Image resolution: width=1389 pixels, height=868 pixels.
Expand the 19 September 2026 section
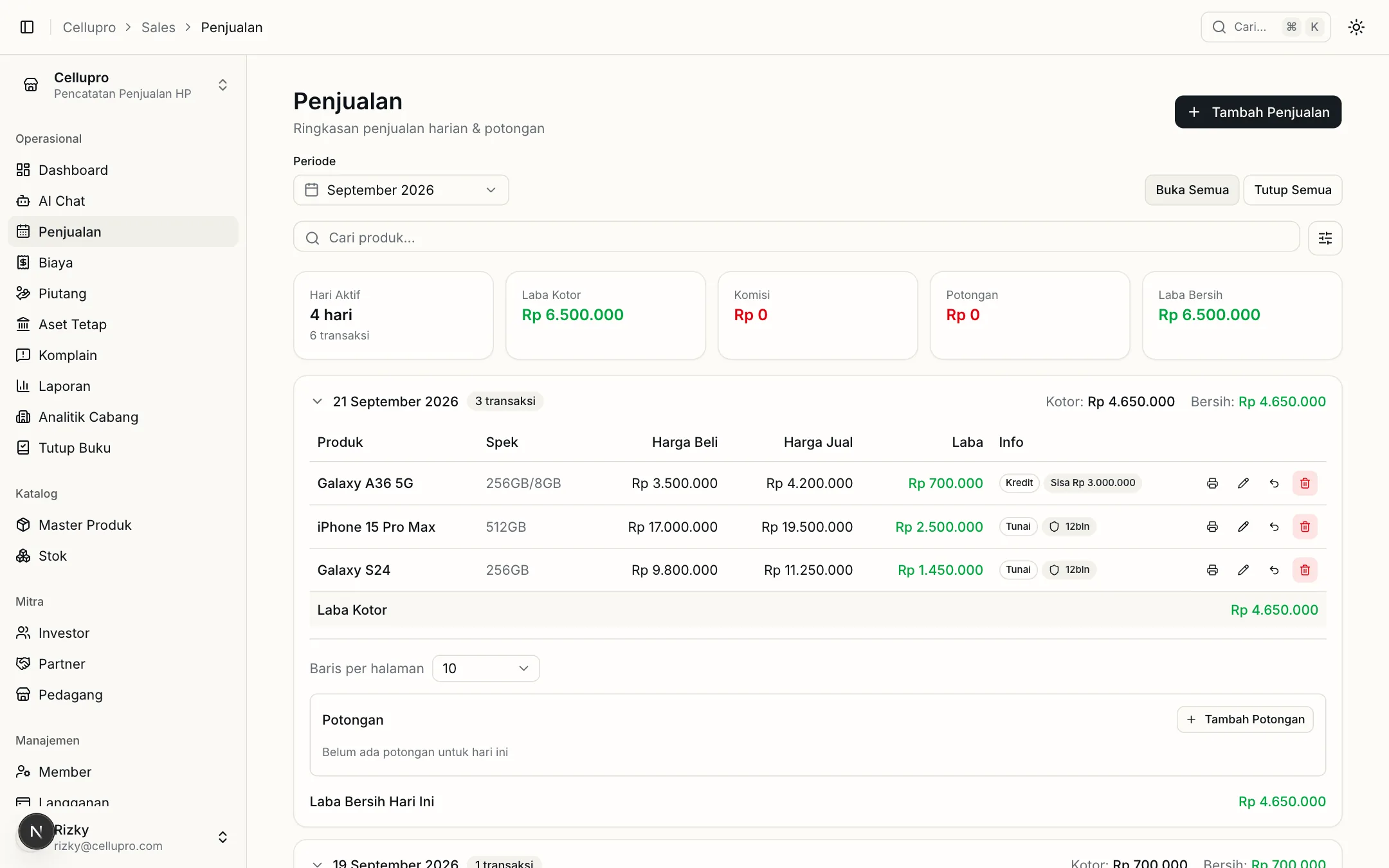coord(317,863)
